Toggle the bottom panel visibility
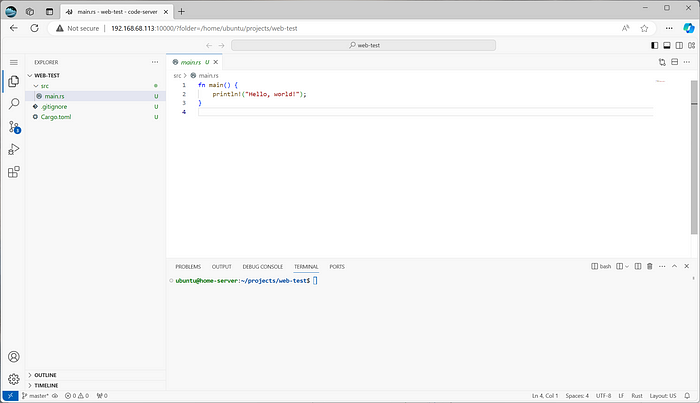 667,45
